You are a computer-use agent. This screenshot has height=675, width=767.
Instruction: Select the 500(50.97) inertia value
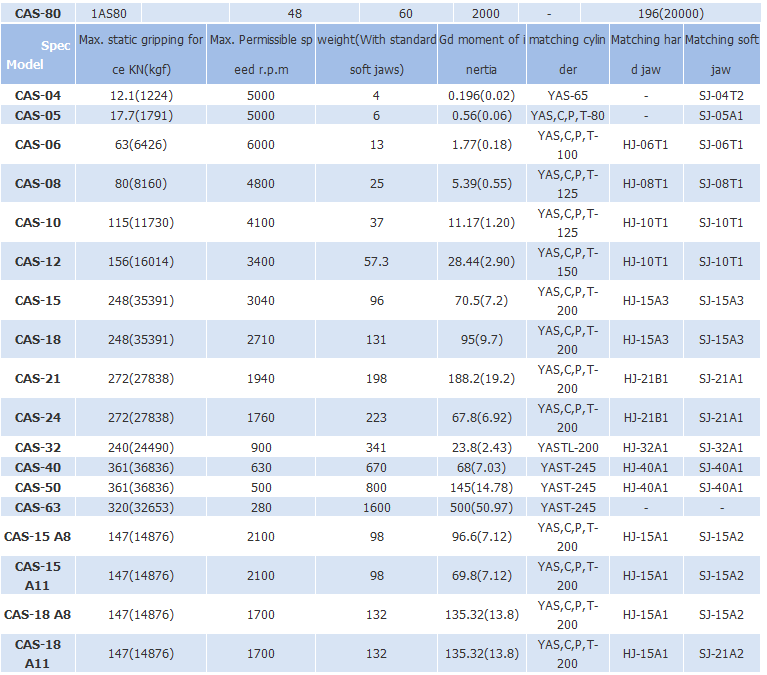[x=482, y=508]
